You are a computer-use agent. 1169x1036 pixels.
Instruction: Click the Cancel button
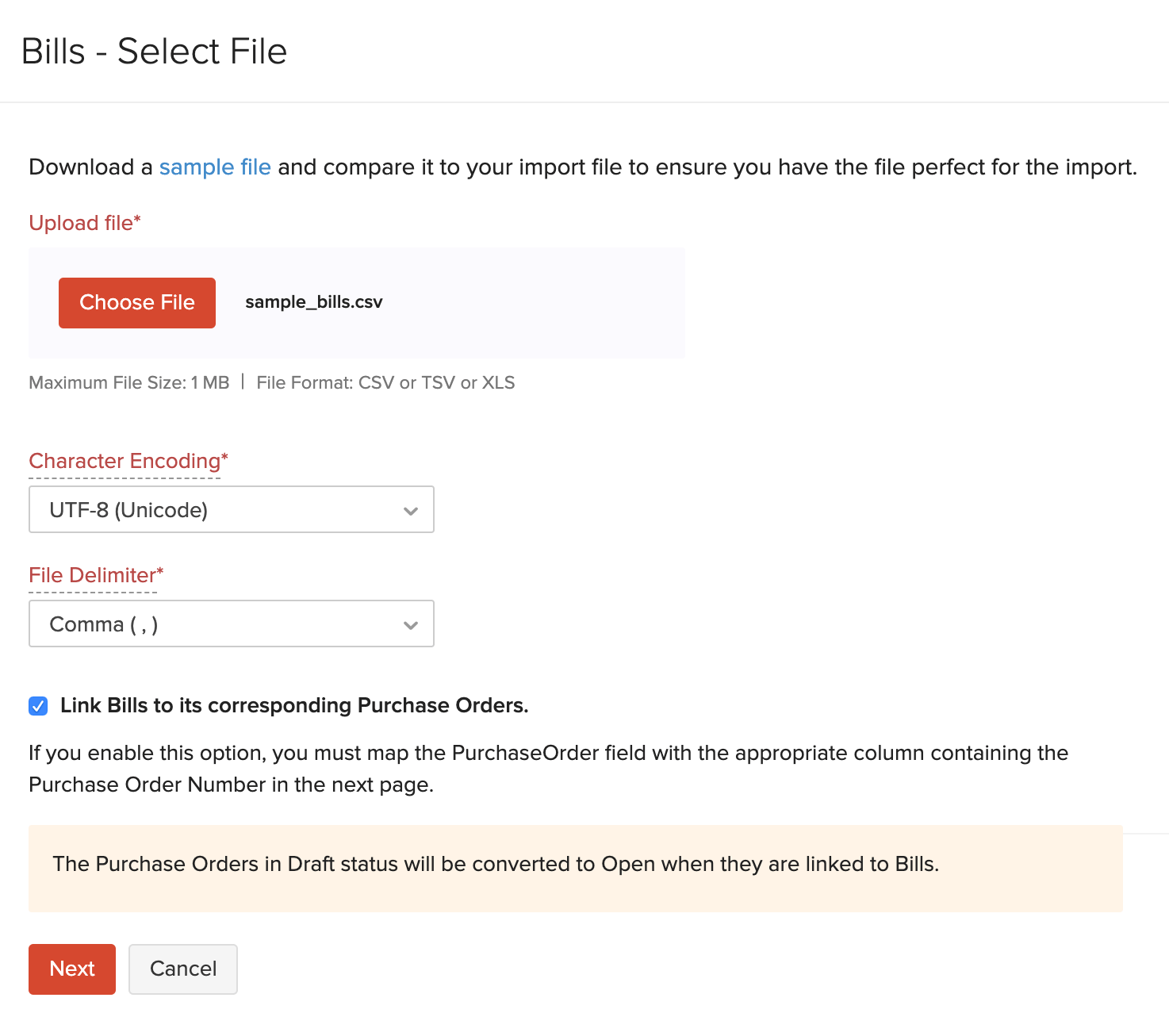[182, 969]
